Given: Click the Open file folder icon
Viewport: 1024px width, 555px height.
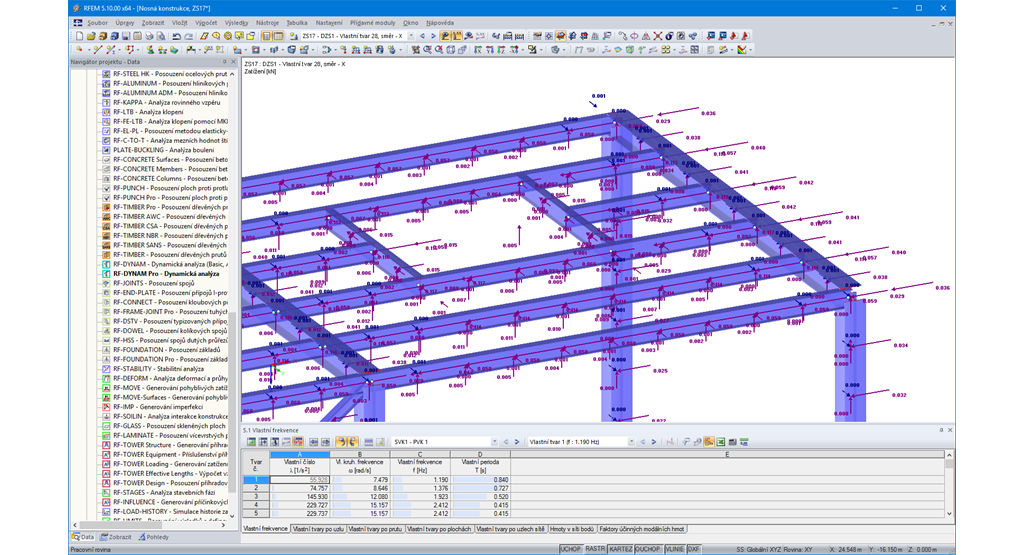Looking at the screenshot, I should (91, 36).
